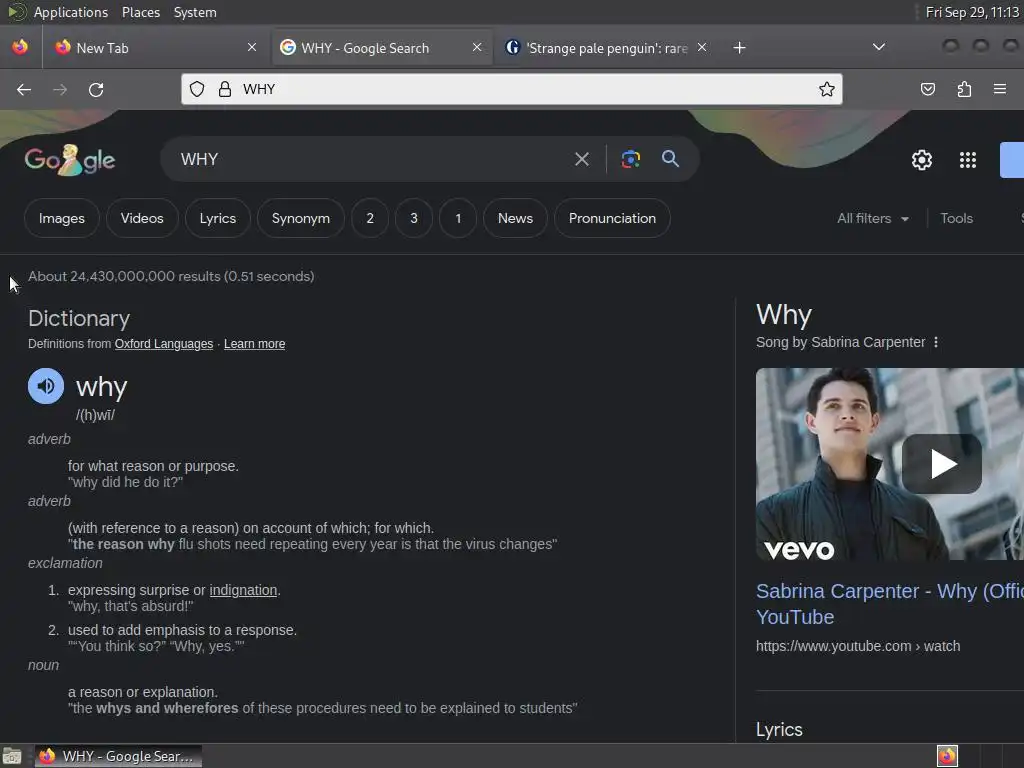Image resolution: width=1024 pixels, height=768 pixels.
Task: Click the forward navigation arrow
Action: click(x=60, y=89)
